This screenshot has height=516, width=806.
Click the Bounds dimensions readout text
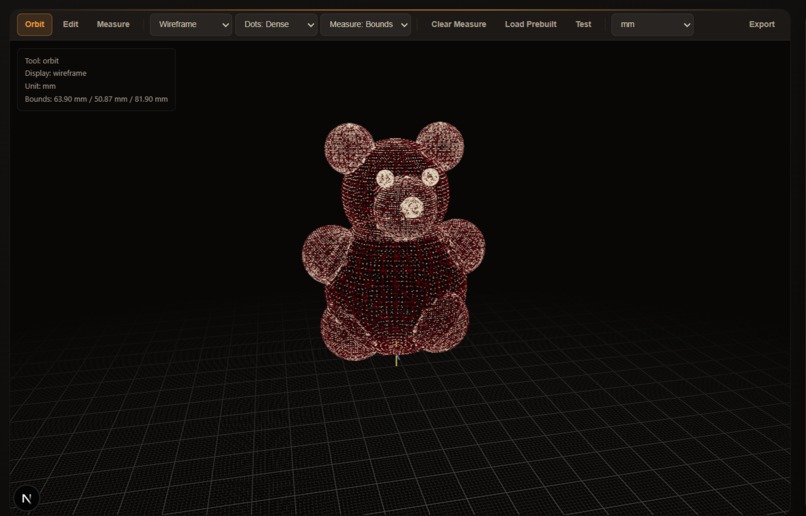96,99
